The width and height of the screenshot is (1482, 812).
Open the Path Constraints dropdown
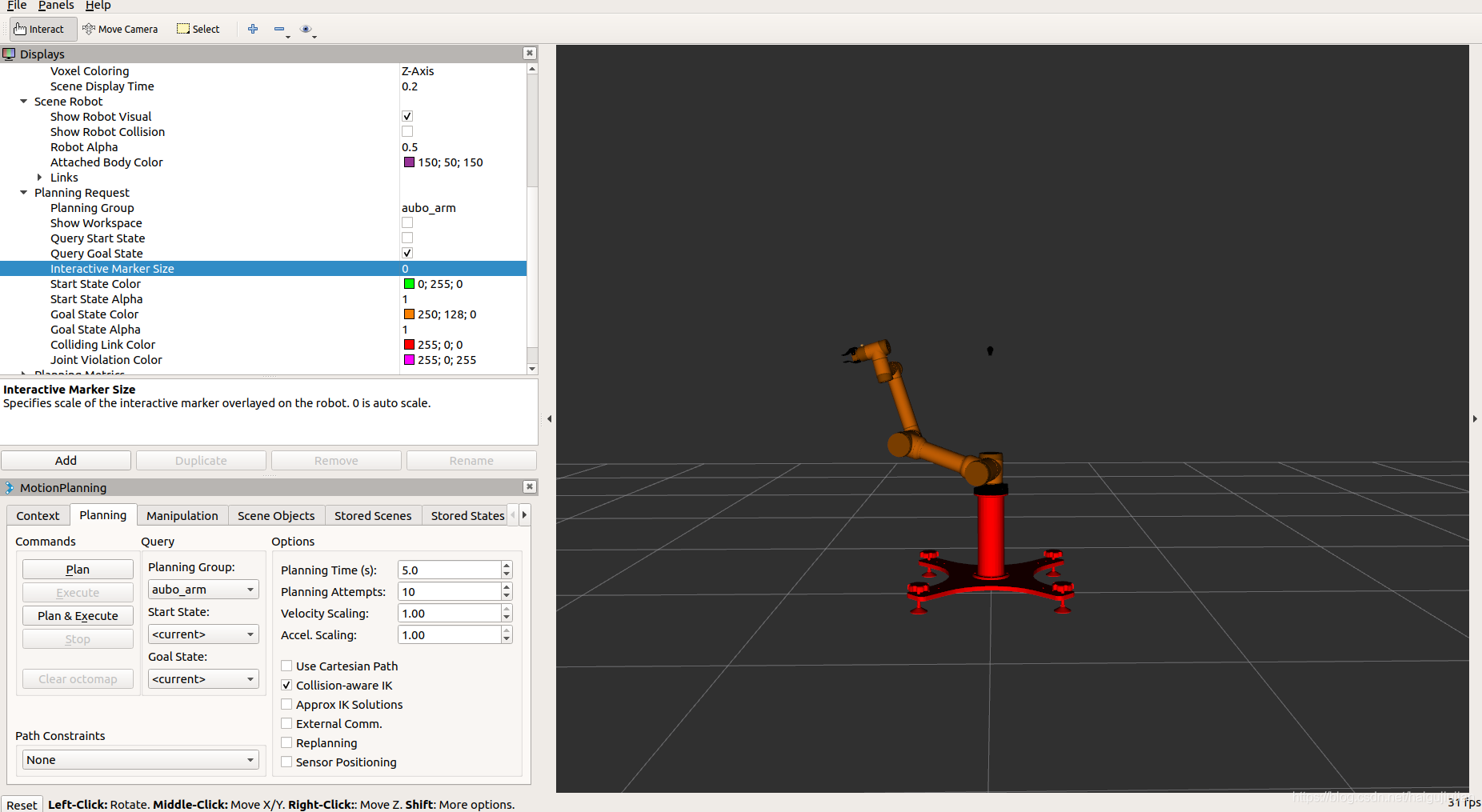coord(140,760)
